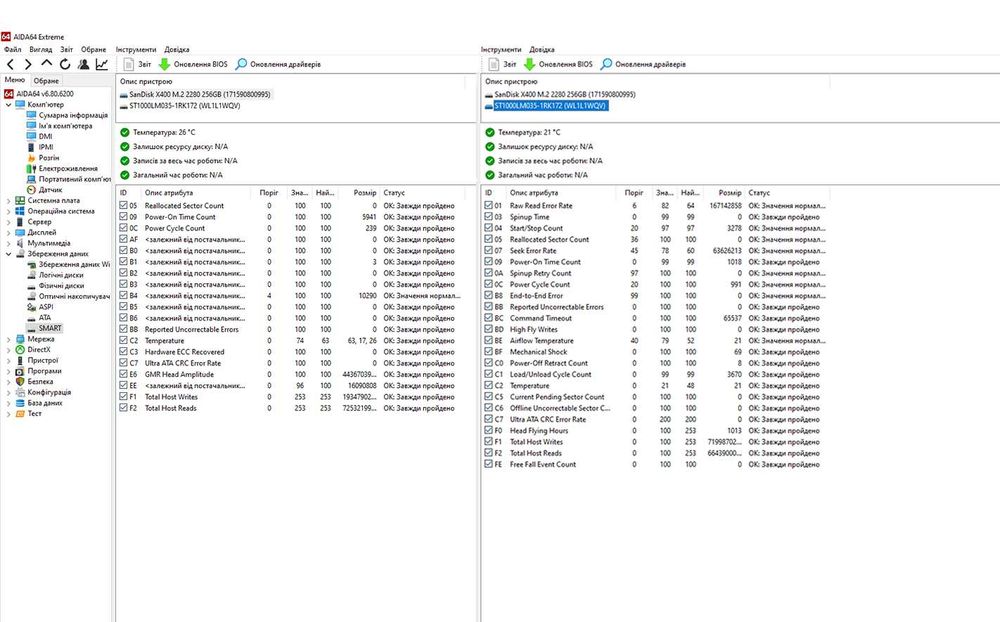Image resolution: width=1000 pixels, height=622 pixels.
Task: Go back with the left arrow icon
Action: pos(10,64)
